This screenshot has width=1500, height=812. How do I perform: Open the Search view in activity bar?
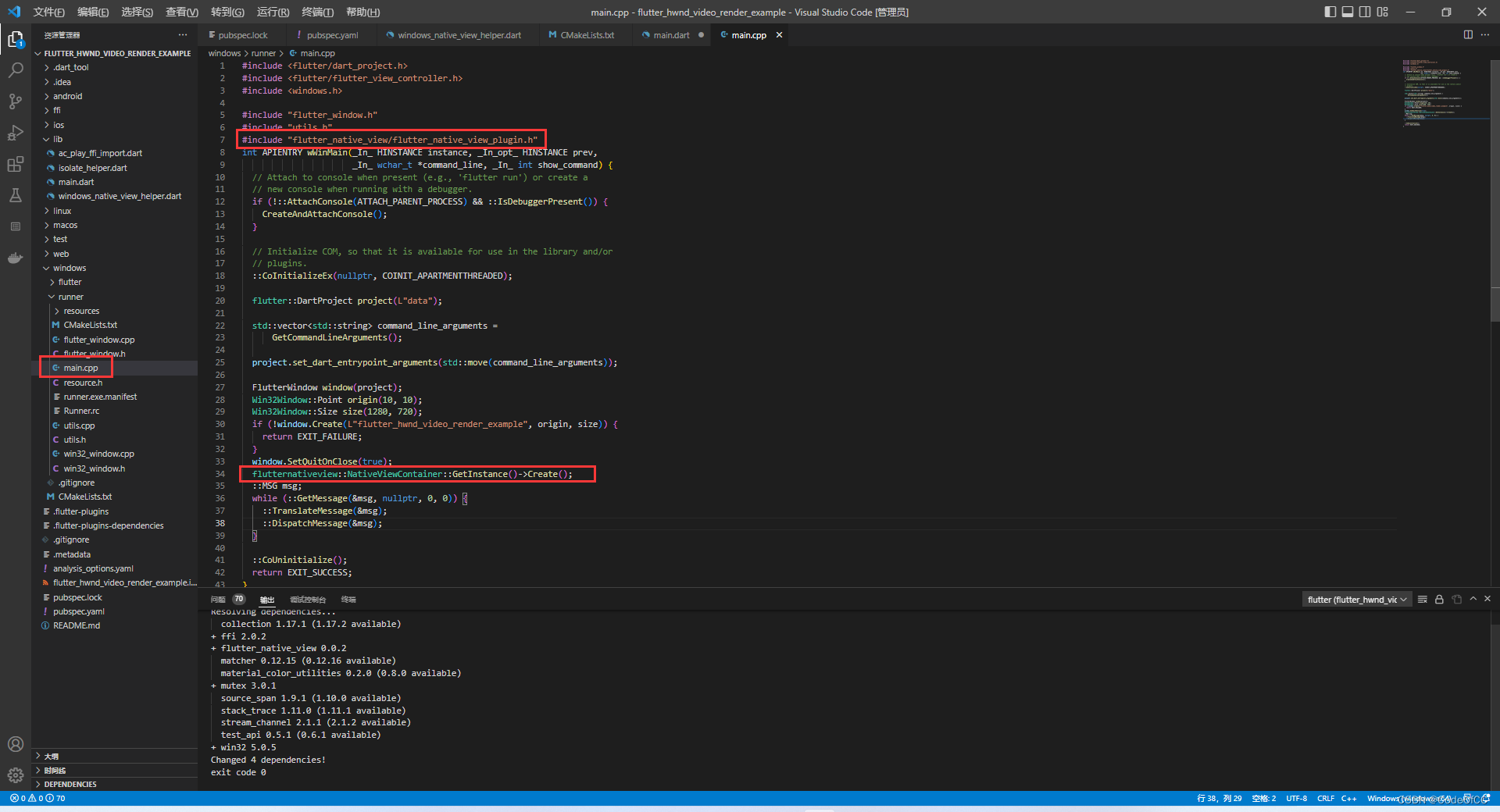[16, 70]
